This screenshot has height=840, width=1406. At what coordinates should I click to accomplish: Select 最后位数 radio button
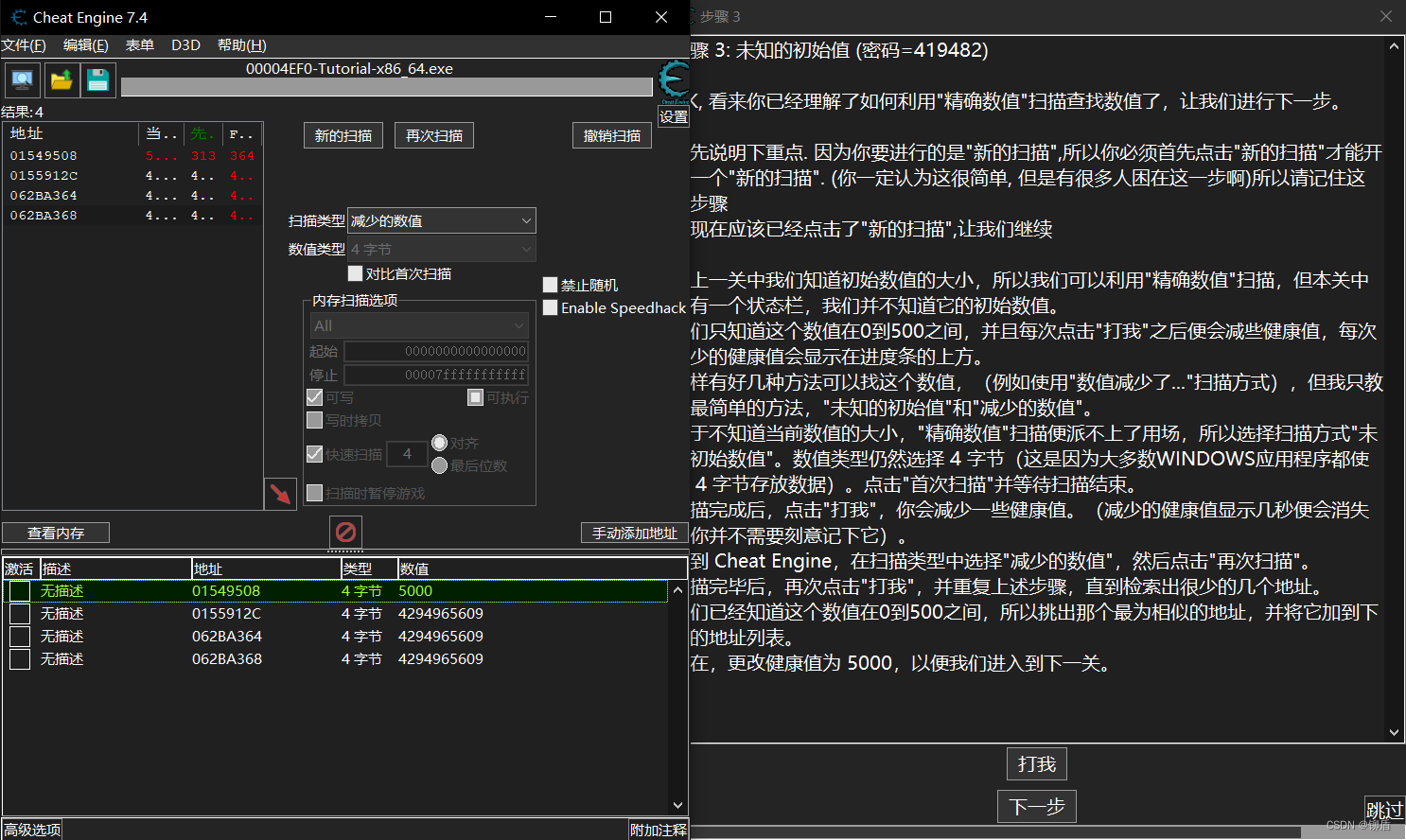(439, 465)
